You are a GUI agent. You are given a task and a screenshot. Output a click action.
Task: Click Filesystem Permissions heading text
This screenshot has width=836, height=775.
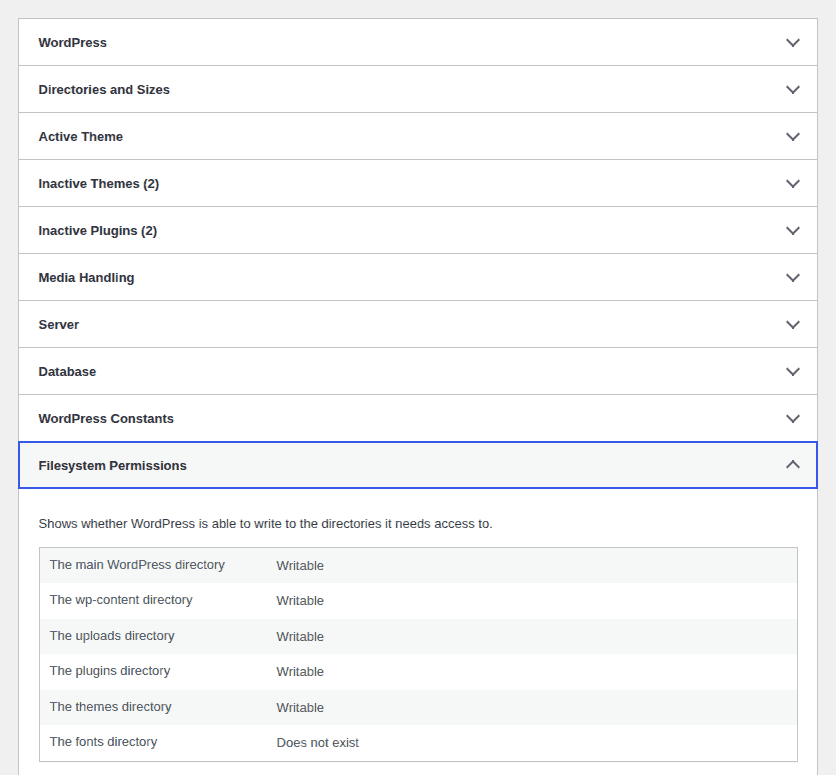[x=112, y=465]
